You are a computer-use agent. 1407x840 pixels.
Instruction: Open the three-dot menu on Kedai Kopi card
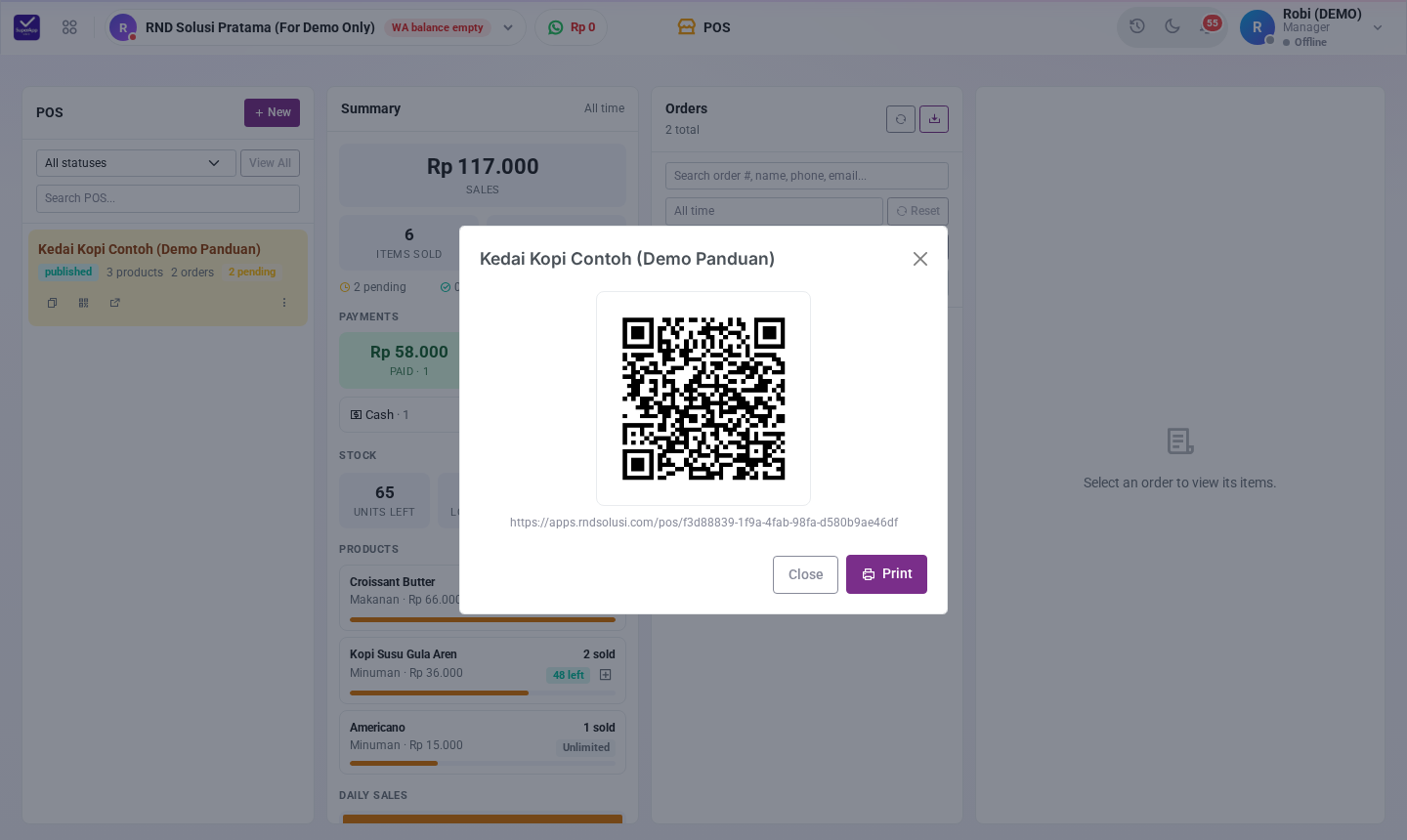[x=284, y=303]
